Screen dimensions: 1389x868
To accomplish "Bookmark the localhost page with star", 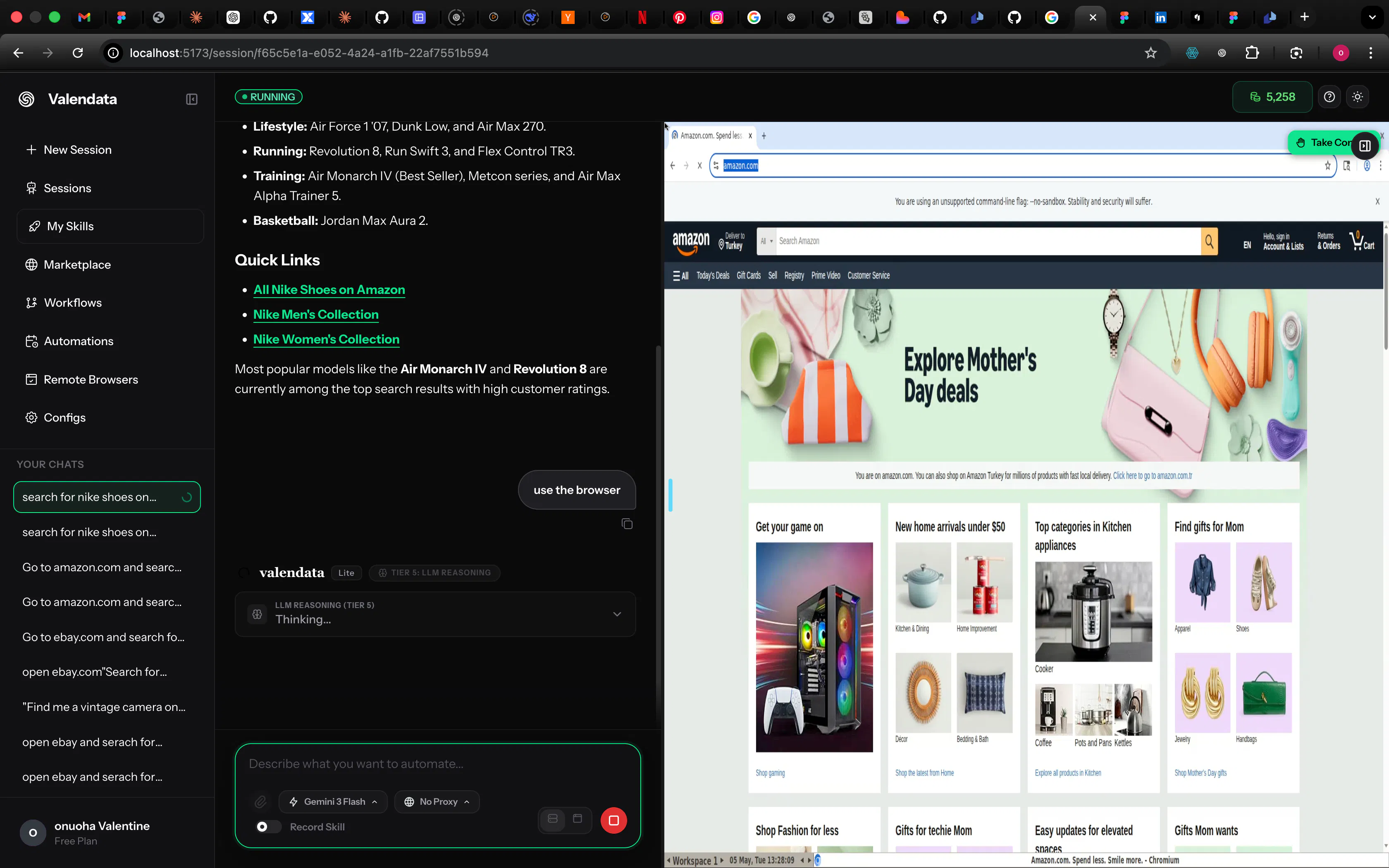I will tap(1150, 53).
